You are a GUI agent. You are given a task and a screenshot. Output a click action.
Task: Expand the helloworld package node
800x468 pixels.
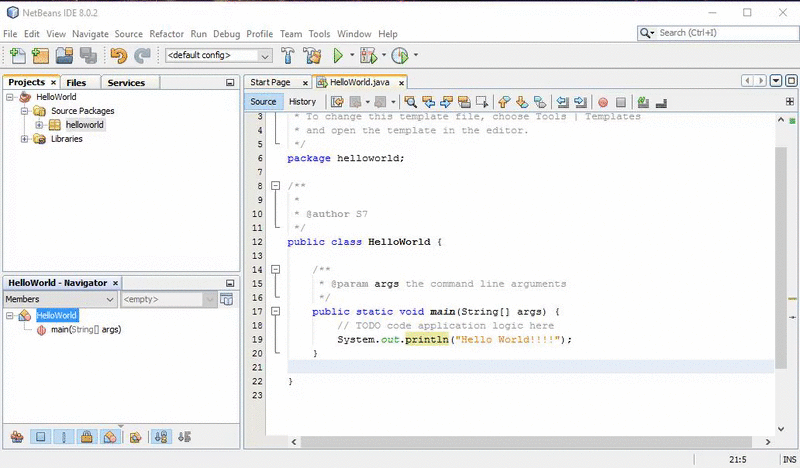point(39,125)
